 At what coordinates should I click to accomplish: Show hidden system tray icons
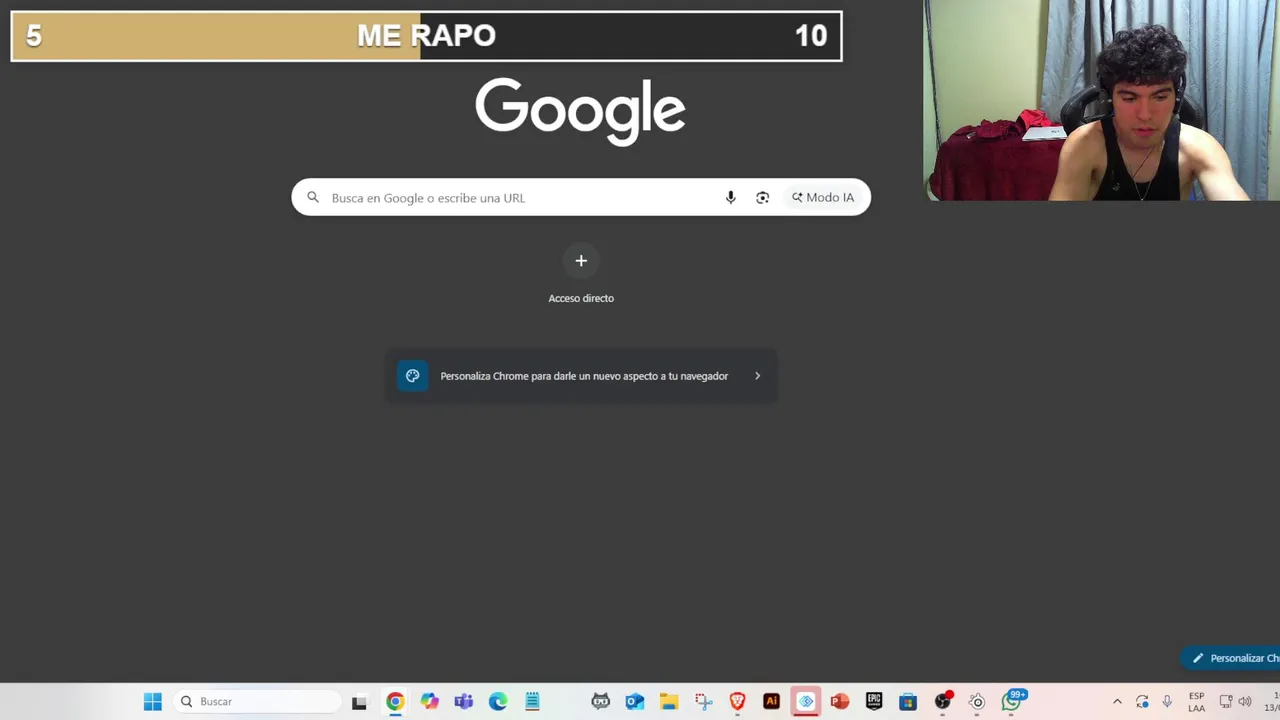1117,702
